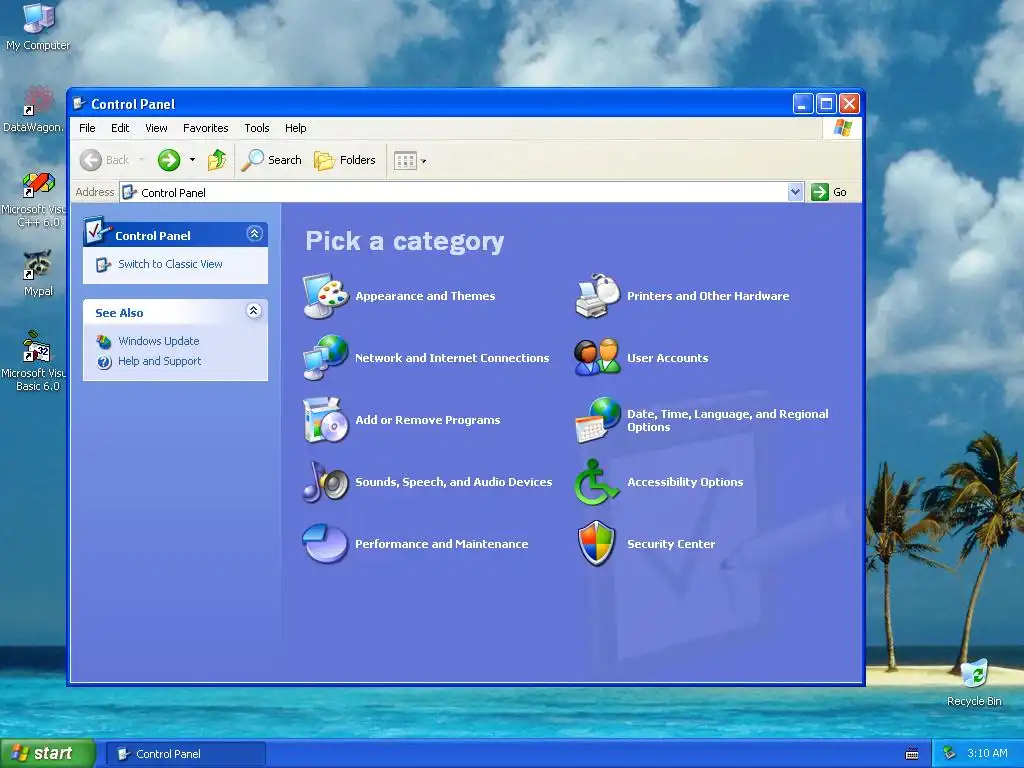
Task: Click Network and Internet Connections label
Action: tap(452, 358)
